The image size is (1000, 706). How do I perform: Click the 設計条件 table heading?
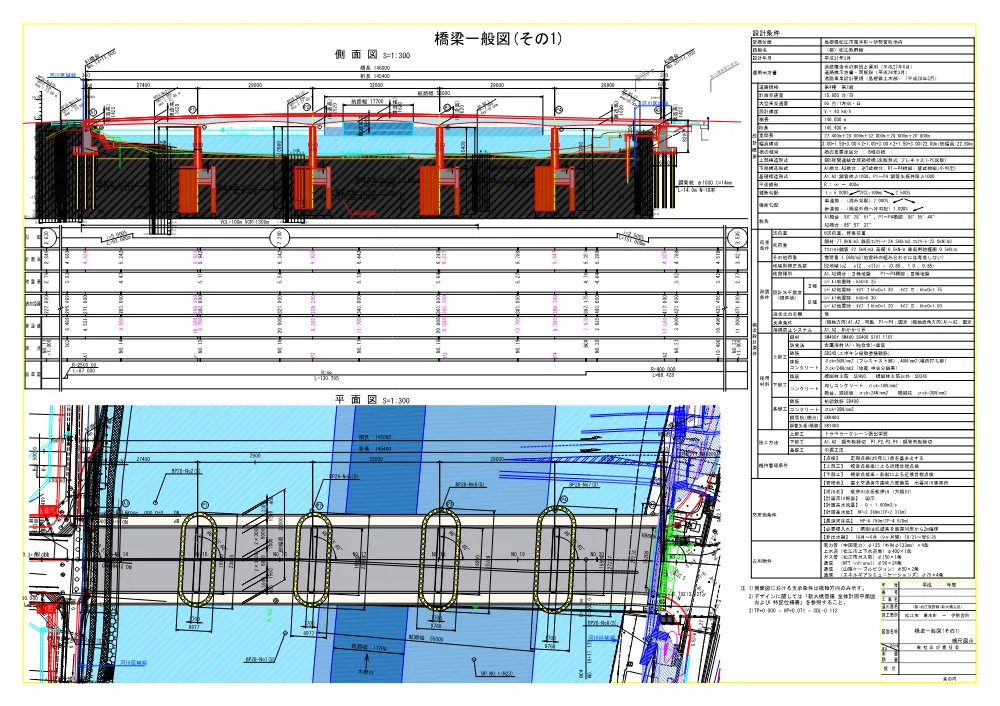click(766, 33)
